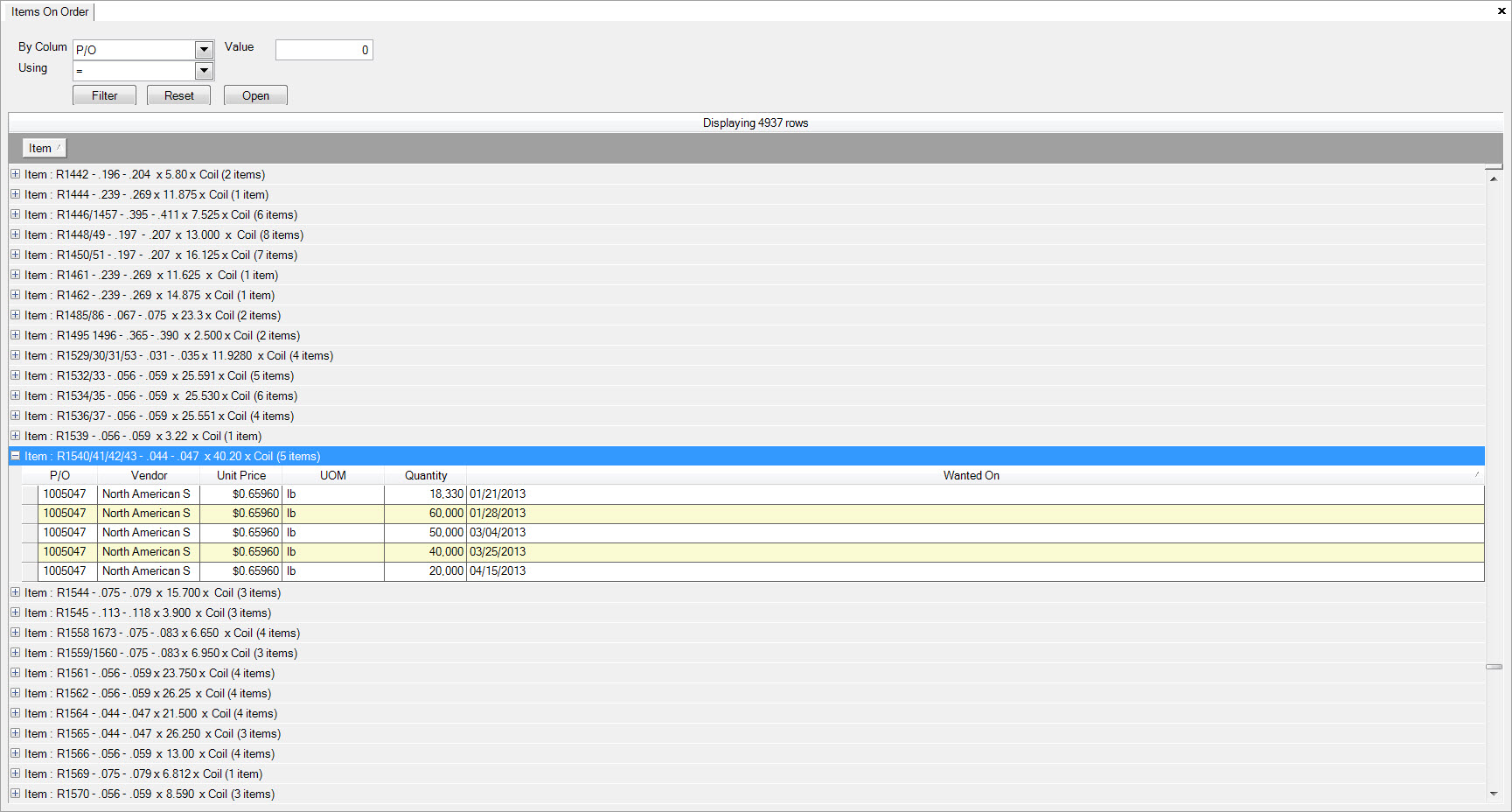Open the Using operator dropdown arrow
Image resolution: width=1512 pixels, height=812 pixels.
coord(204,71)
